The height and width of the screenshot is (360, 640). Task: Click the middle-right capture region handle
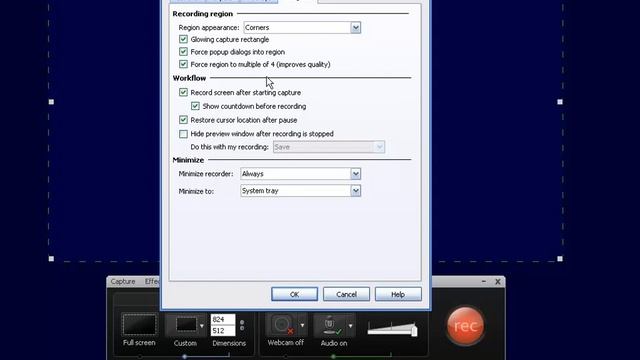pos(560,102)
